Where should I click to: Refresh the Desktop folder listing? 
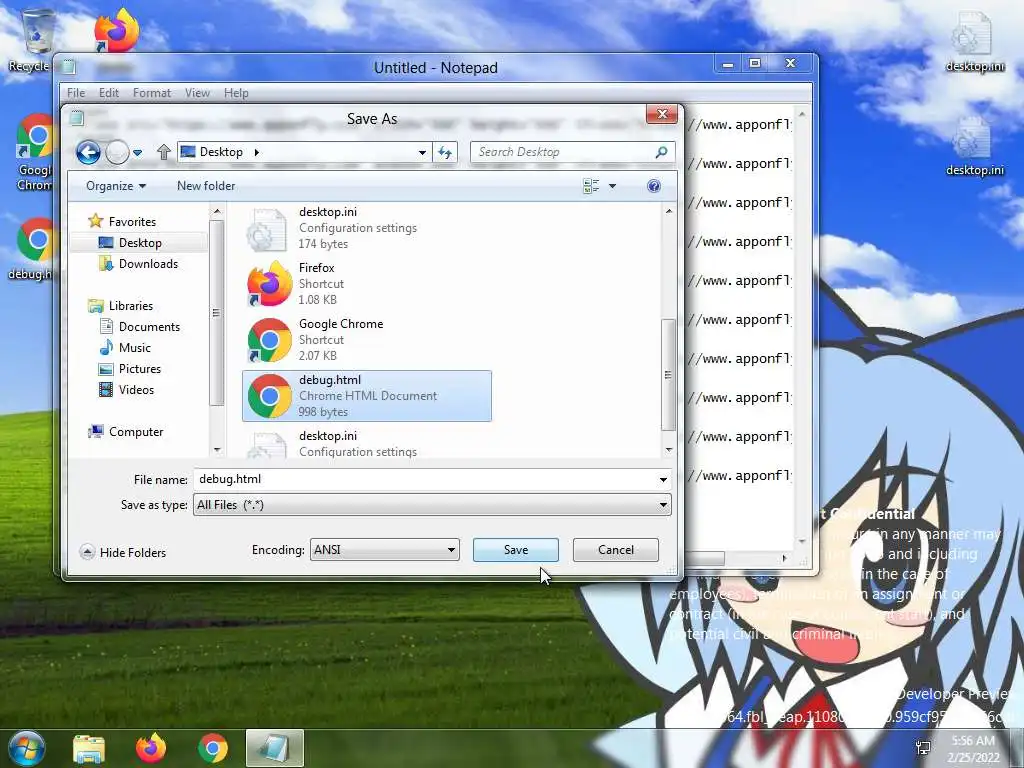(445, 152)
